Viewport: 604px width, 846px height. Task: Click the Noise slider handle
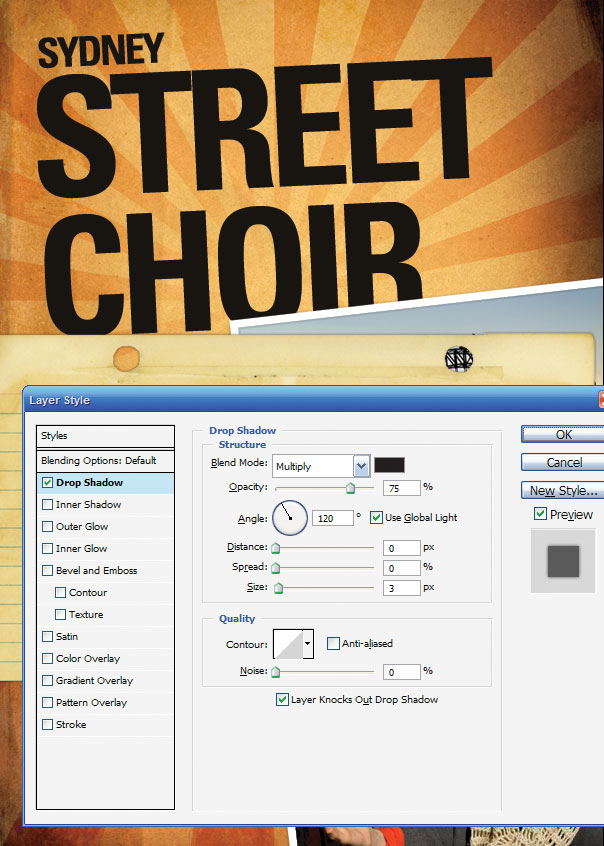(x=276, y=672)
